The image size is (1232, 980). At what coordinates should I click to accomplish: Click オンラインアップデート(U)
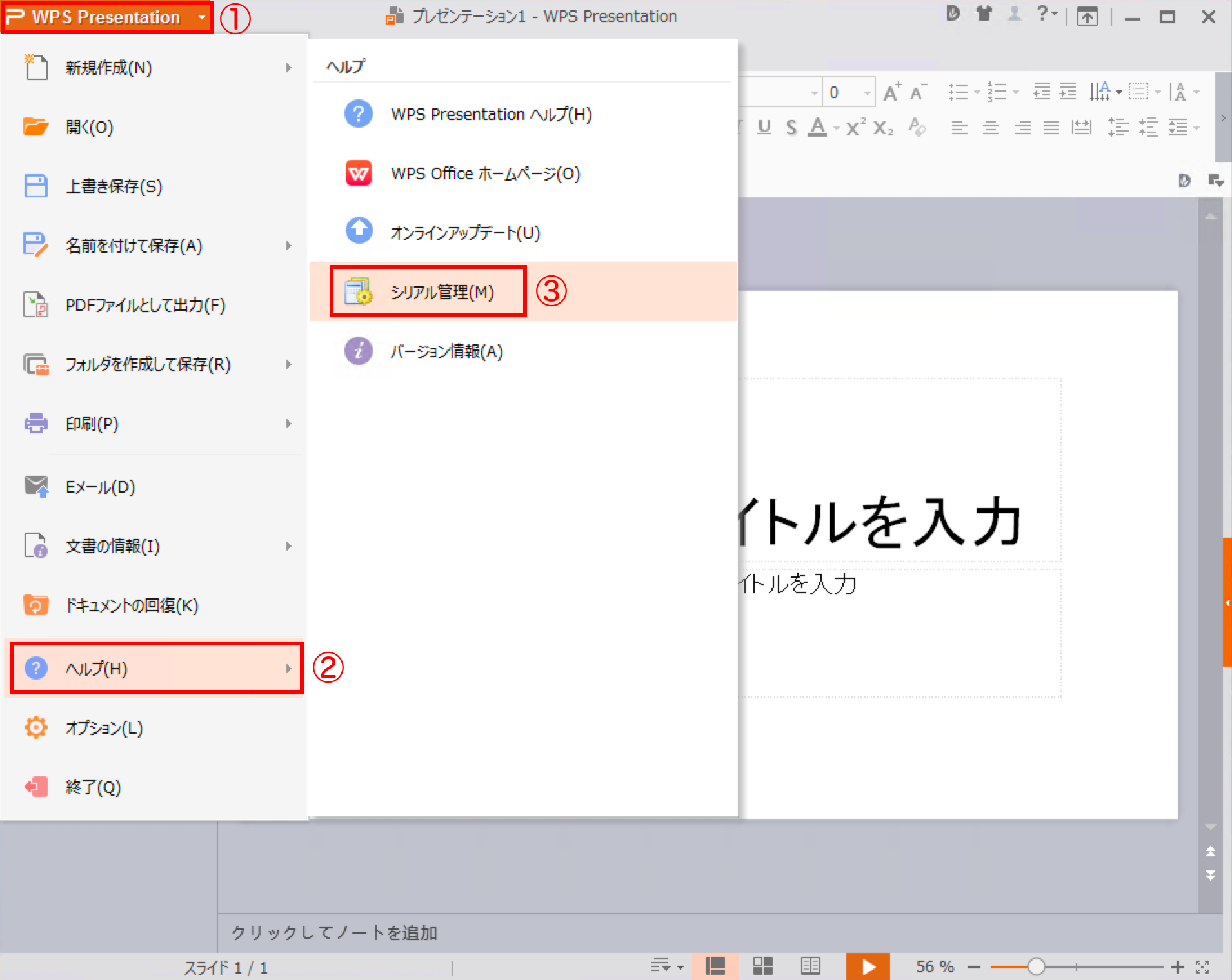pyautogui.click(x=523, y=233)
